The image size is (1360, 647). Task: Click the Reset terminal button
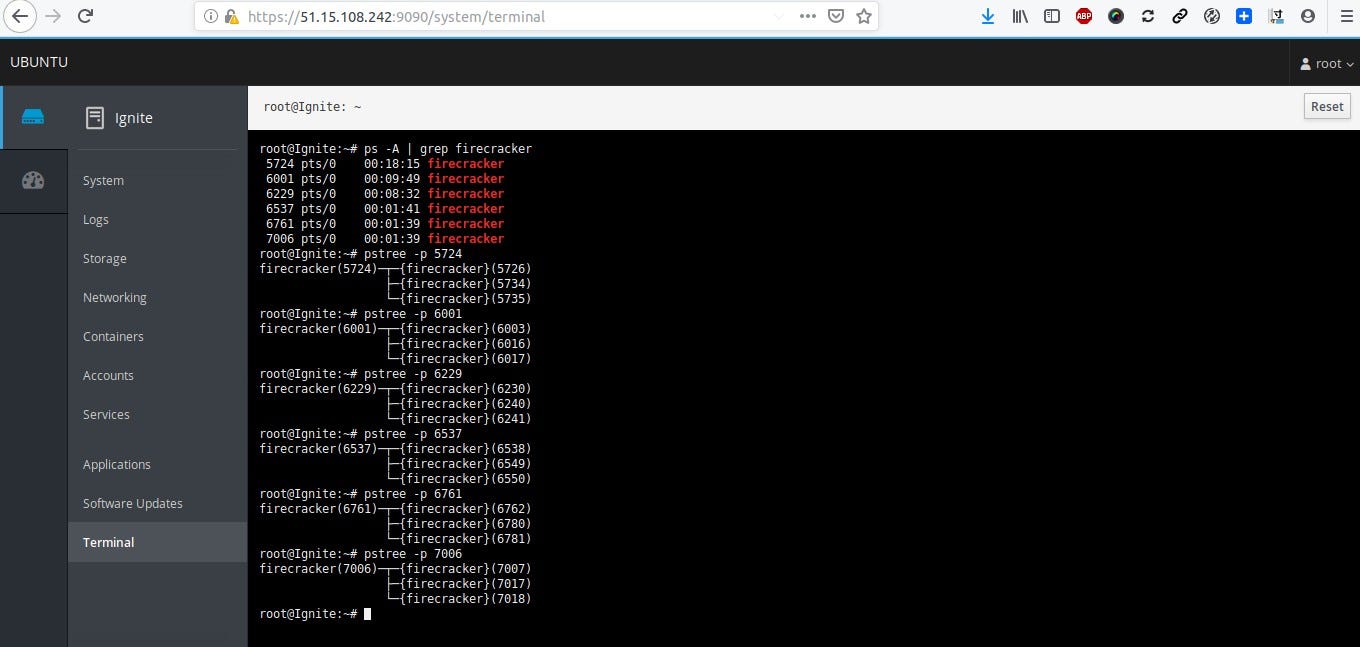click(x=1327, y=107)
